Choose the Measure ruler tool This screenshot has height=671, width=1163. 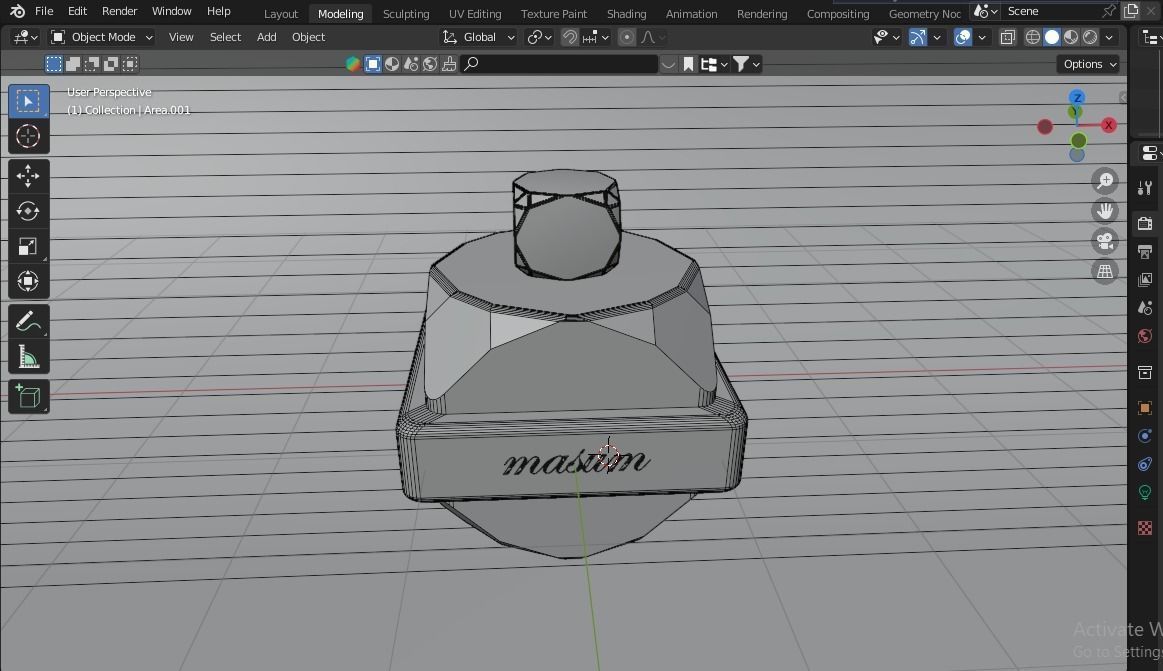pos(28,357)
